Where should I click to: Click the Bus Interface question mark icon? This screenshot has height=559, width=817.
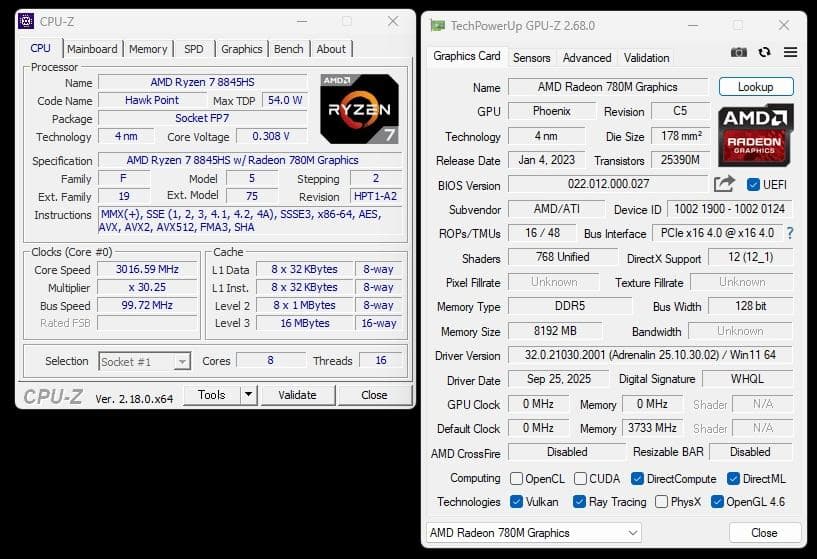tap(790, 233)
